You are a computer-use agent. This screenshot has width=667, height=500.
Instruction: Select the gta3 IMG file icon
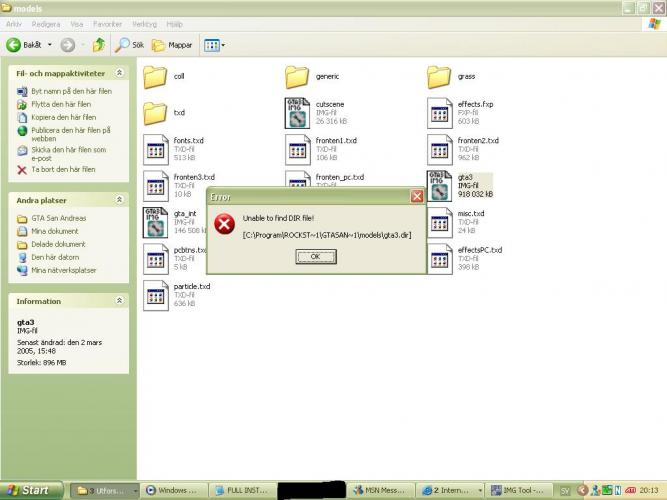tap(439, 186)
